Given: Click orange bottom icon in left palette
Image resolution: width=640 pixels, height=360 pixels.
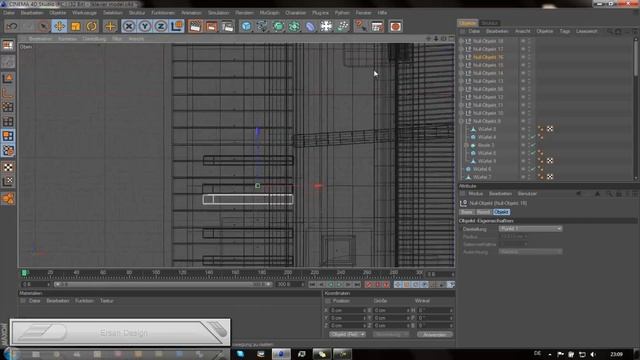Looking at the screenshot, I should pyautogui.click(x=8, y=199).
